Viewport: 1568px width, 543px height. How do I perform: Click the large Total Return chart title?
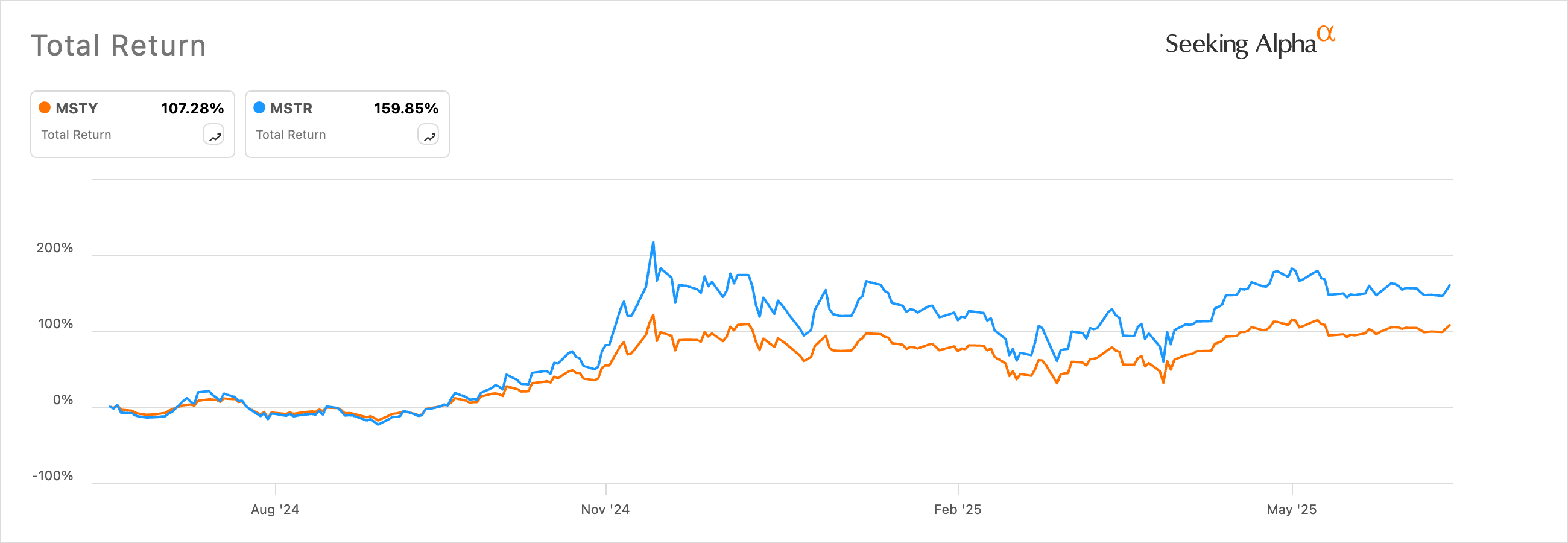[x=119, y=46]
